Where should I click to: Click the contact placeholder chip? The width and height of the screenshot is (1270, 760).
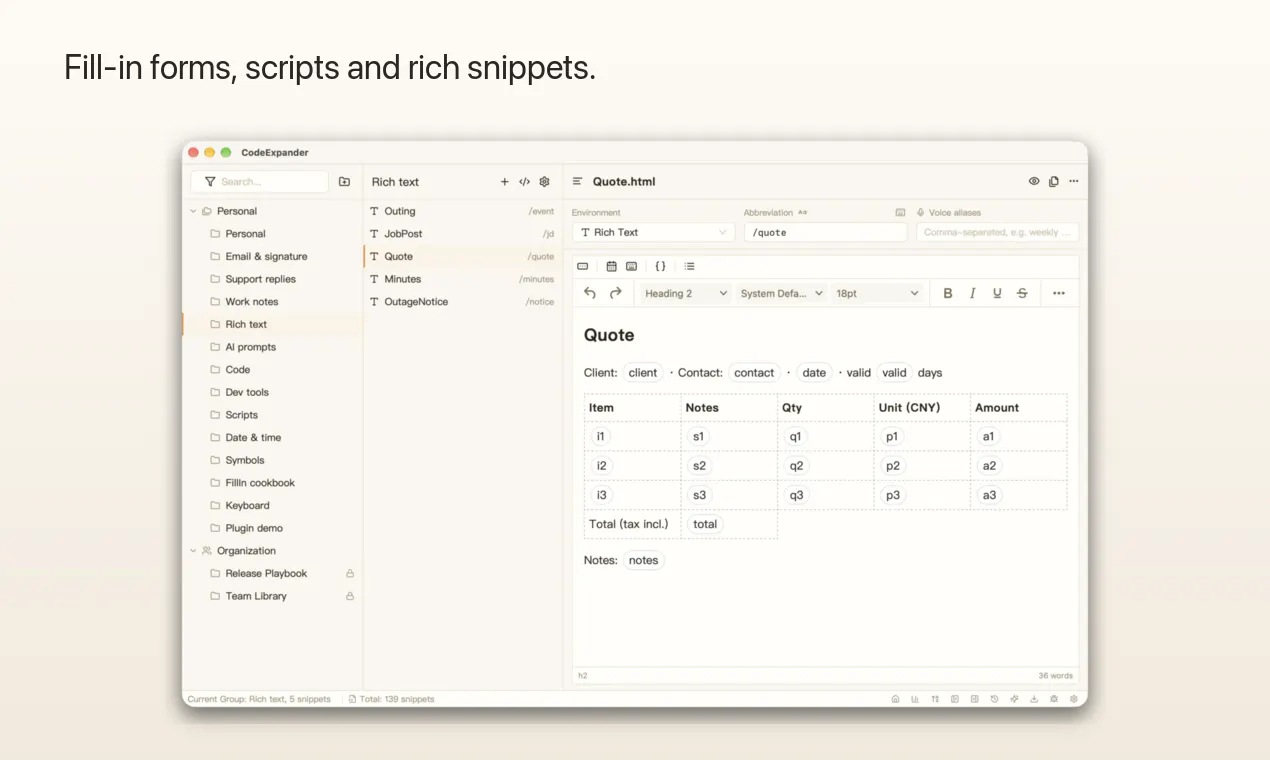(x=754, y=373)
